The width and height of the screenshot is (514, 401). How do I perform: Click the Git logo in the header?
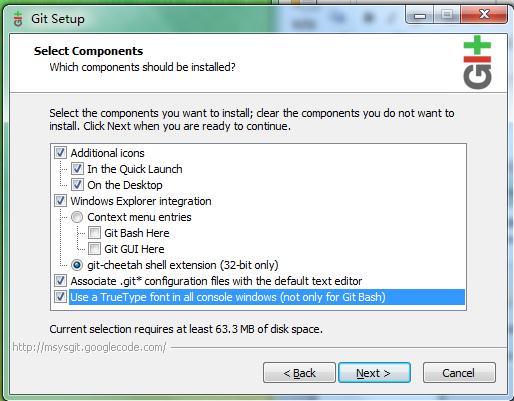click(x=477, y=62)
